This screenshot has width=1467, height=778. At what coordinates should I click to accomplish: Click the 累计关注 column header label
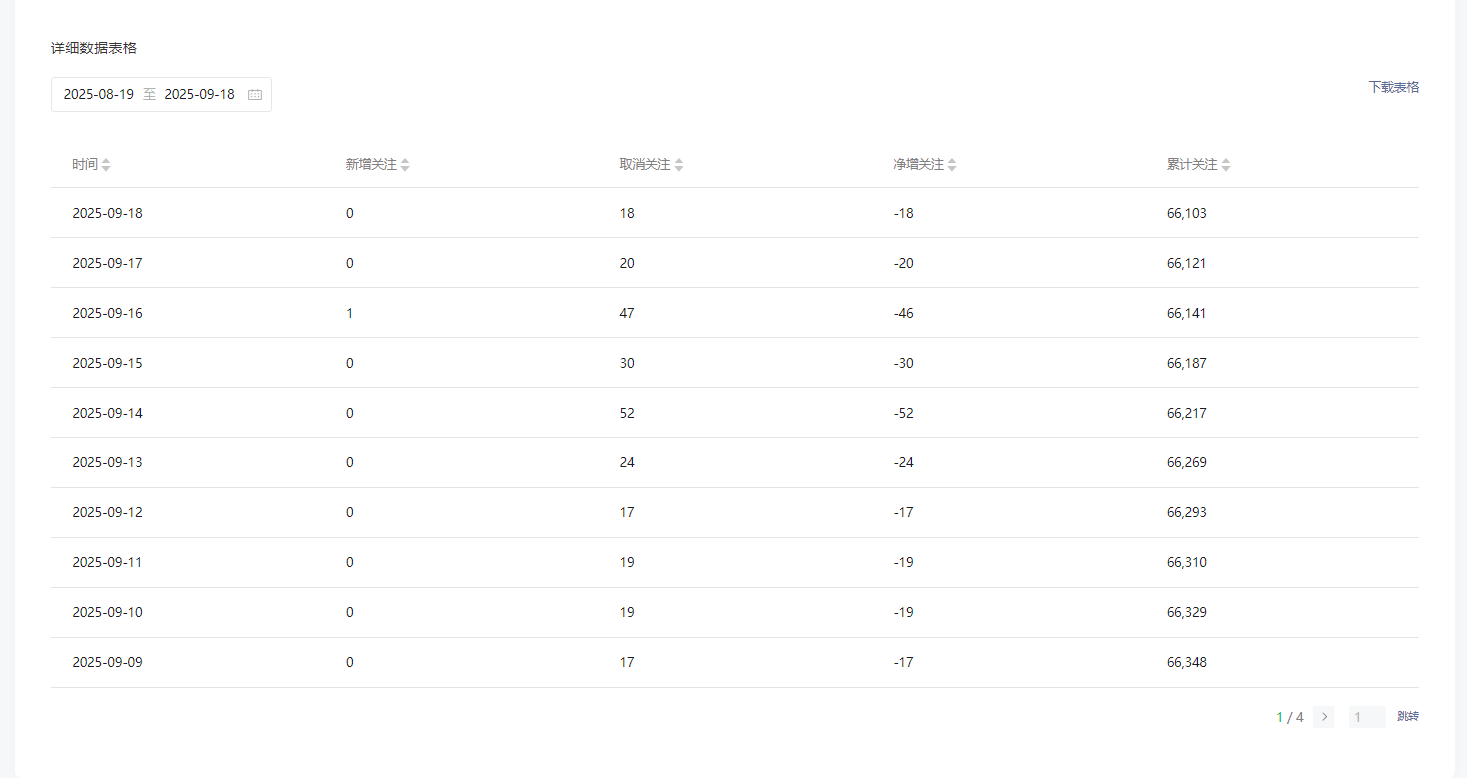[x=1192, y=165]
